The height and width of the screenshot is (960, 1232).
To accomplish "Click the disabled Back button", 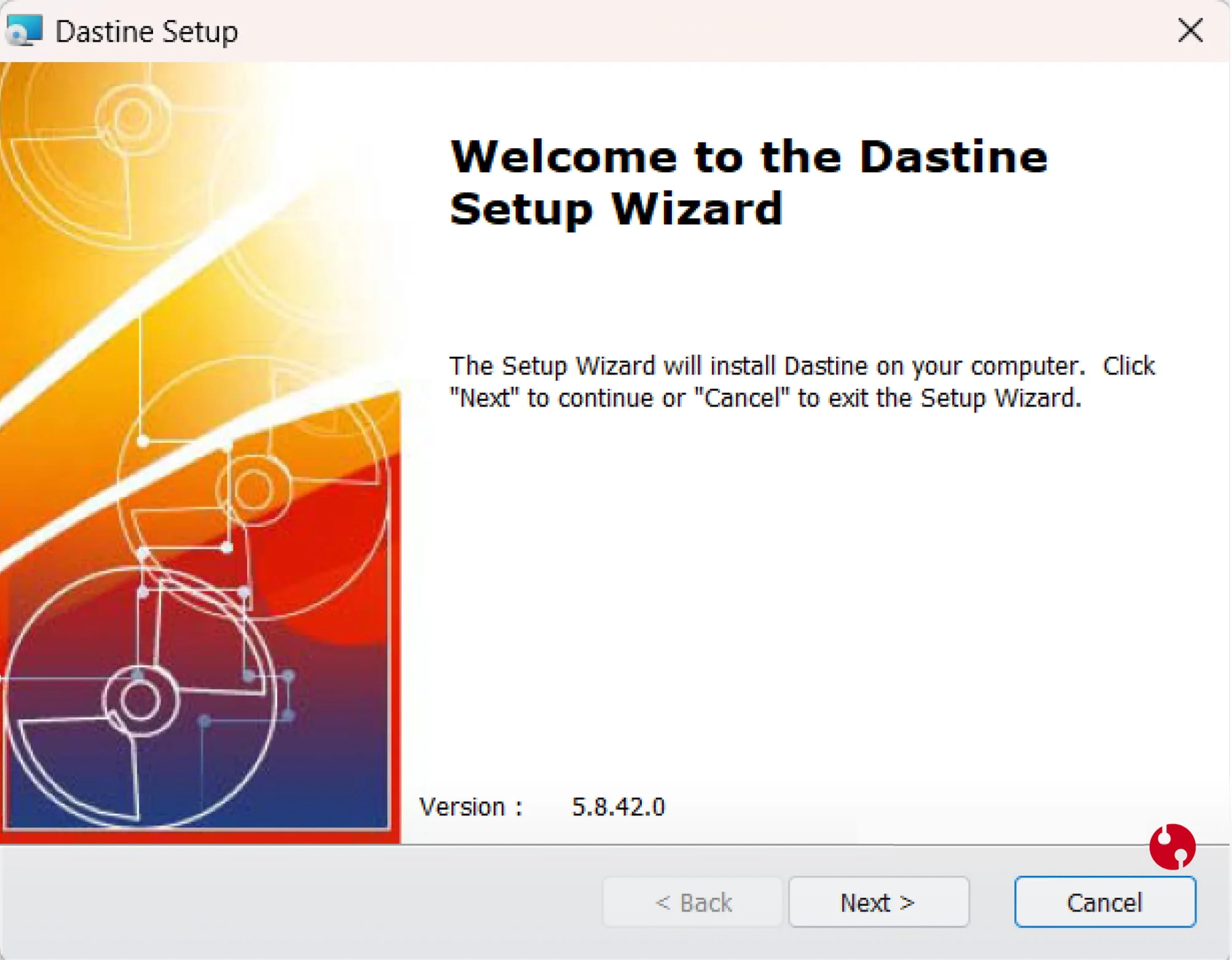I will pyautogui.click(x=693, y=902).
